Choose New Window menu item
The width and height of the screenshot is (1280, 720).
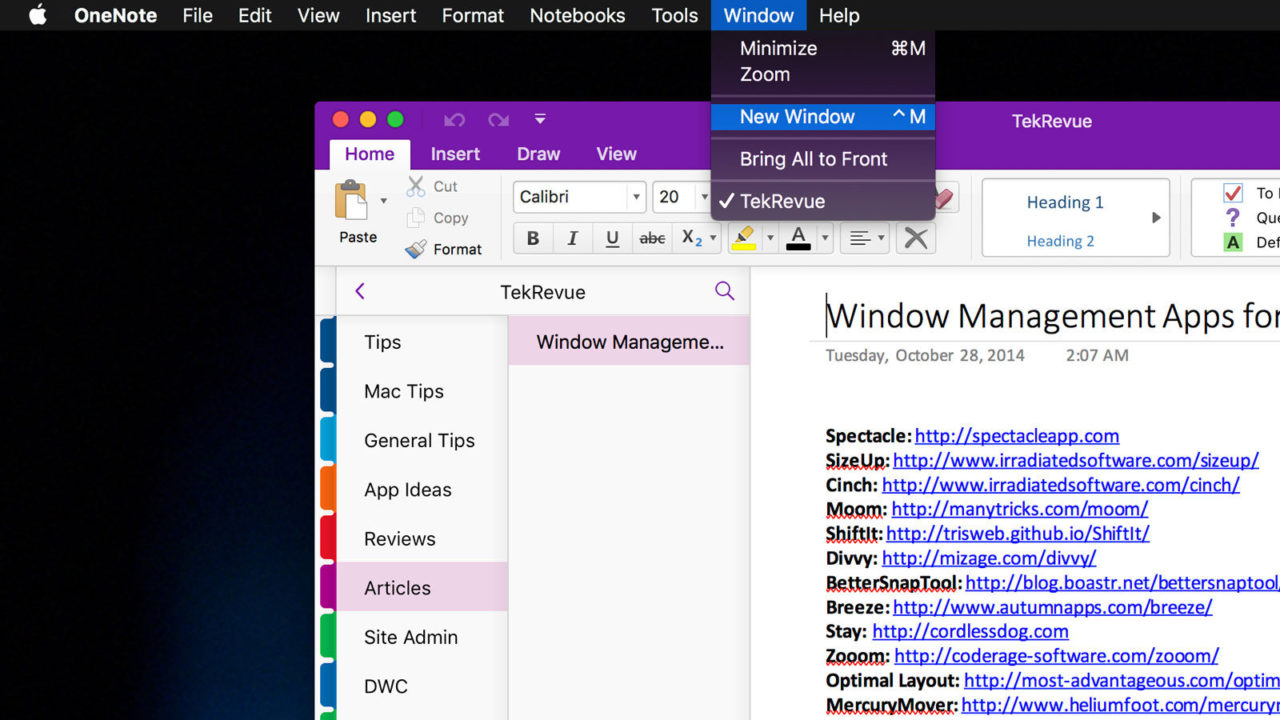823,117
